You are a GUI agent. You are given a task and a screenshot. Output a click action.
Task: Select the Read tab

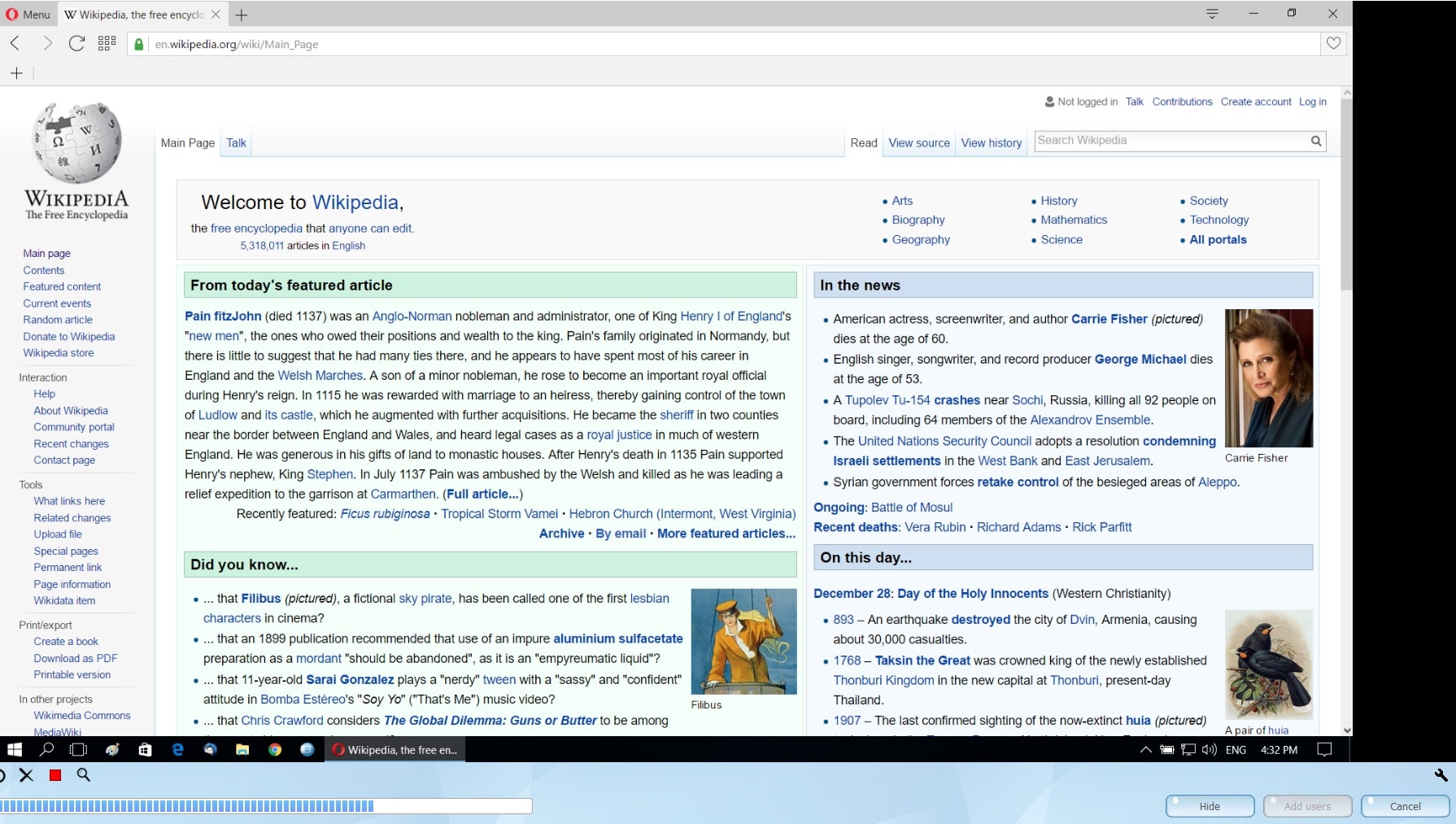click(x=864, y=143)
